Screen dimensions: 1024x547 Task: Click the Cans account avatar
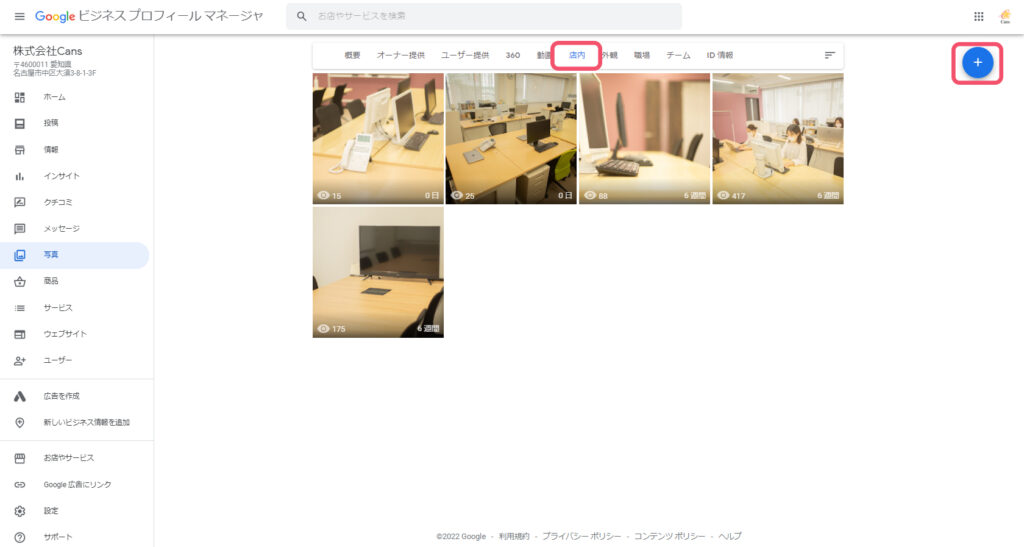coord(1005,16)
